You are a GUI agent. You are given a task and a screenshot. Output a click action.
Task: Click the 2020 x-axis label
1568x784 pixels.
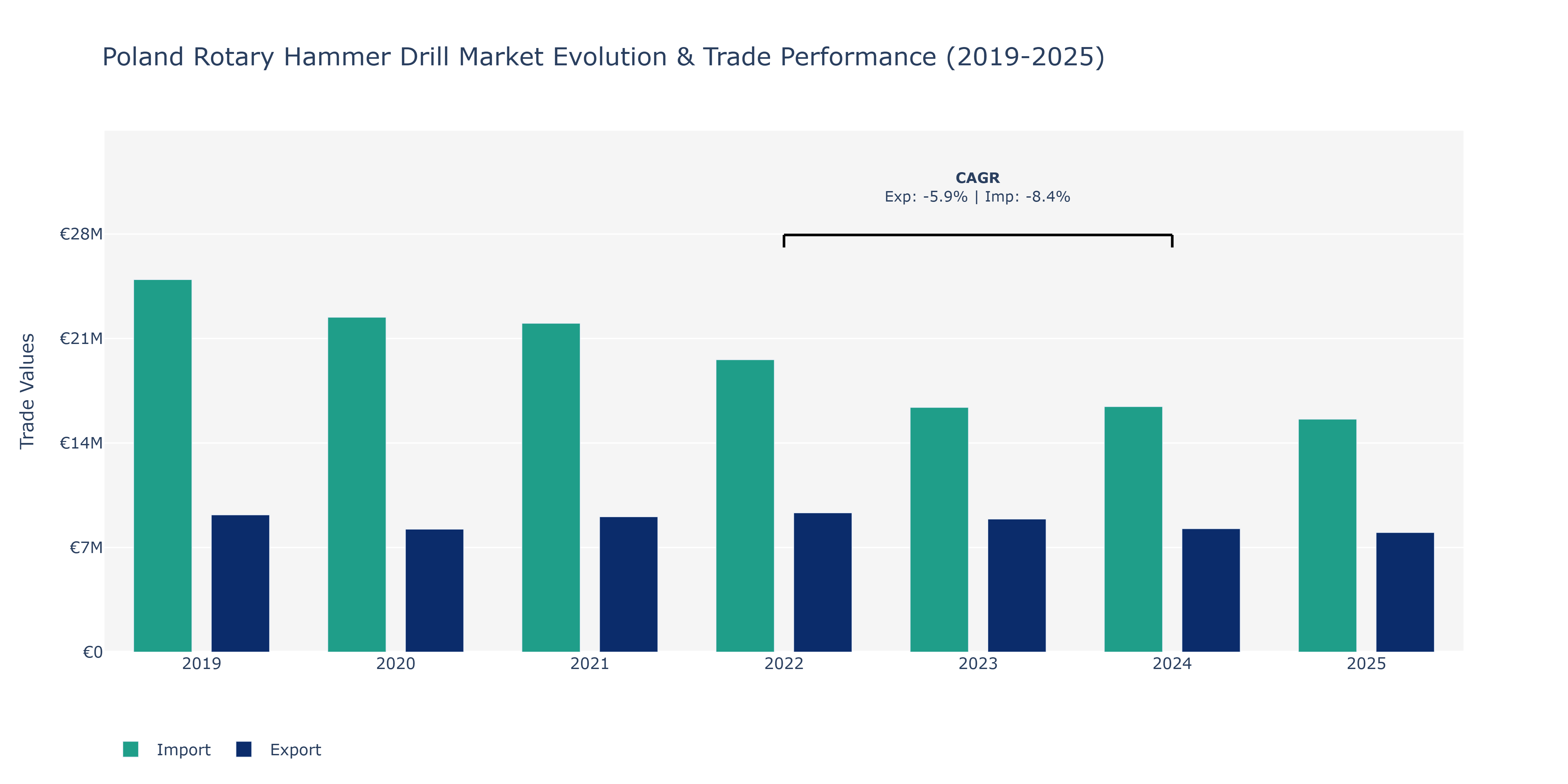coord(396,663)
